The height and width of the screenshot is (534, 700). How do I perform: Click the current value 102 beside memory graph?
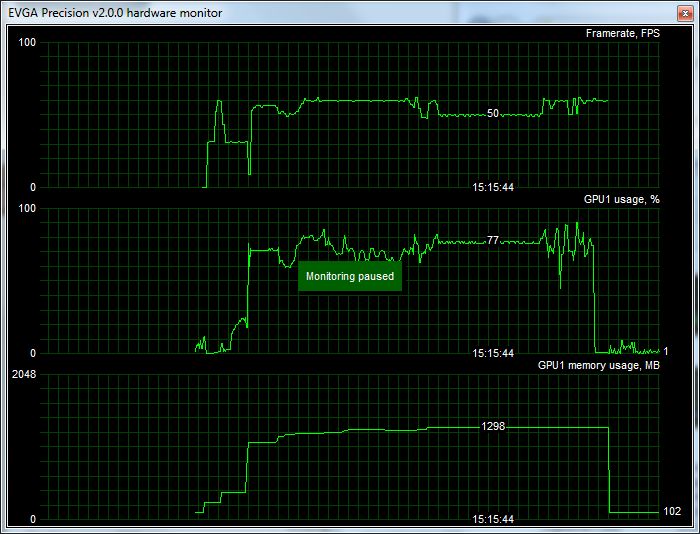click(672, 512)
